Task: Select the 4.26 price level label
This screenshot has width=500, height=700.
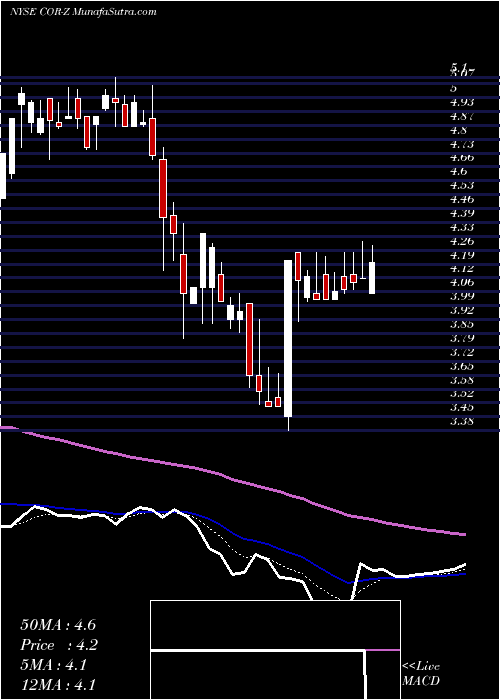Action: [462, 241]
